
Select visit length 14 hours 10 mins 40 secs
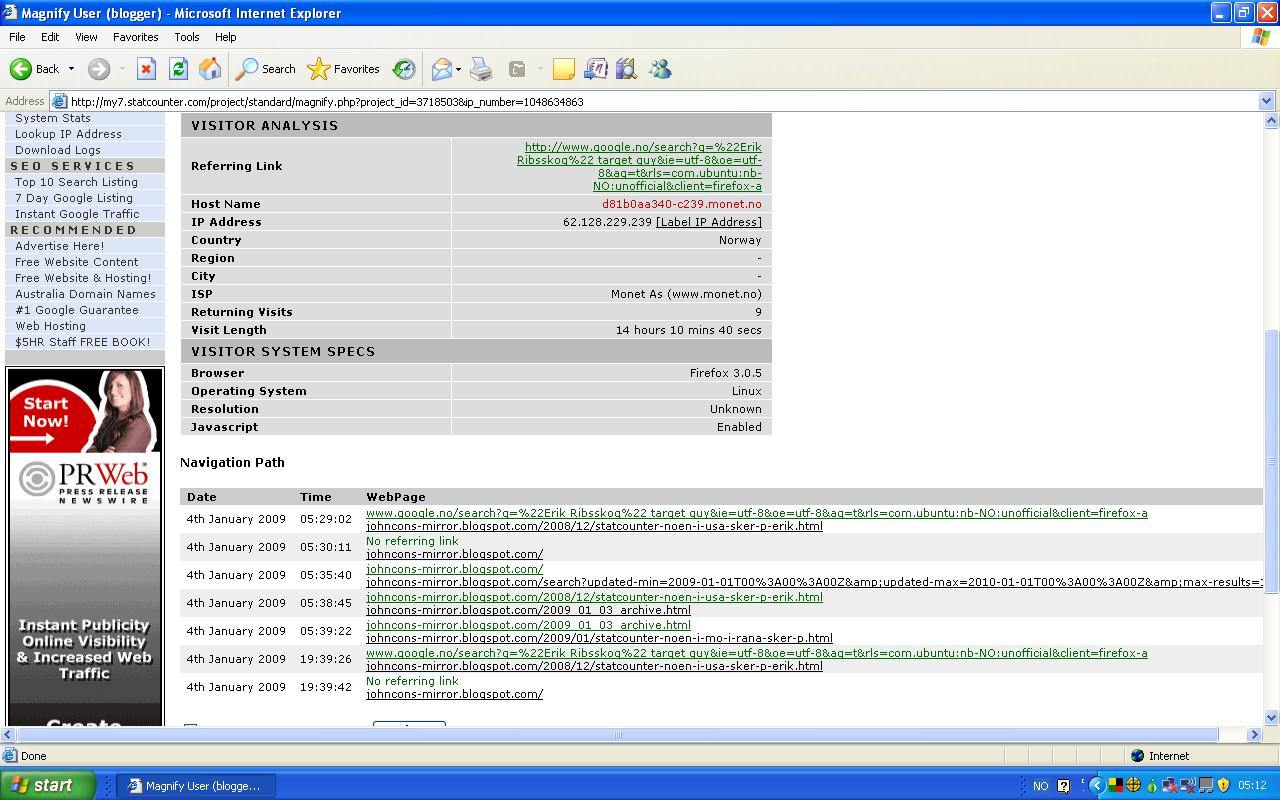688,330
